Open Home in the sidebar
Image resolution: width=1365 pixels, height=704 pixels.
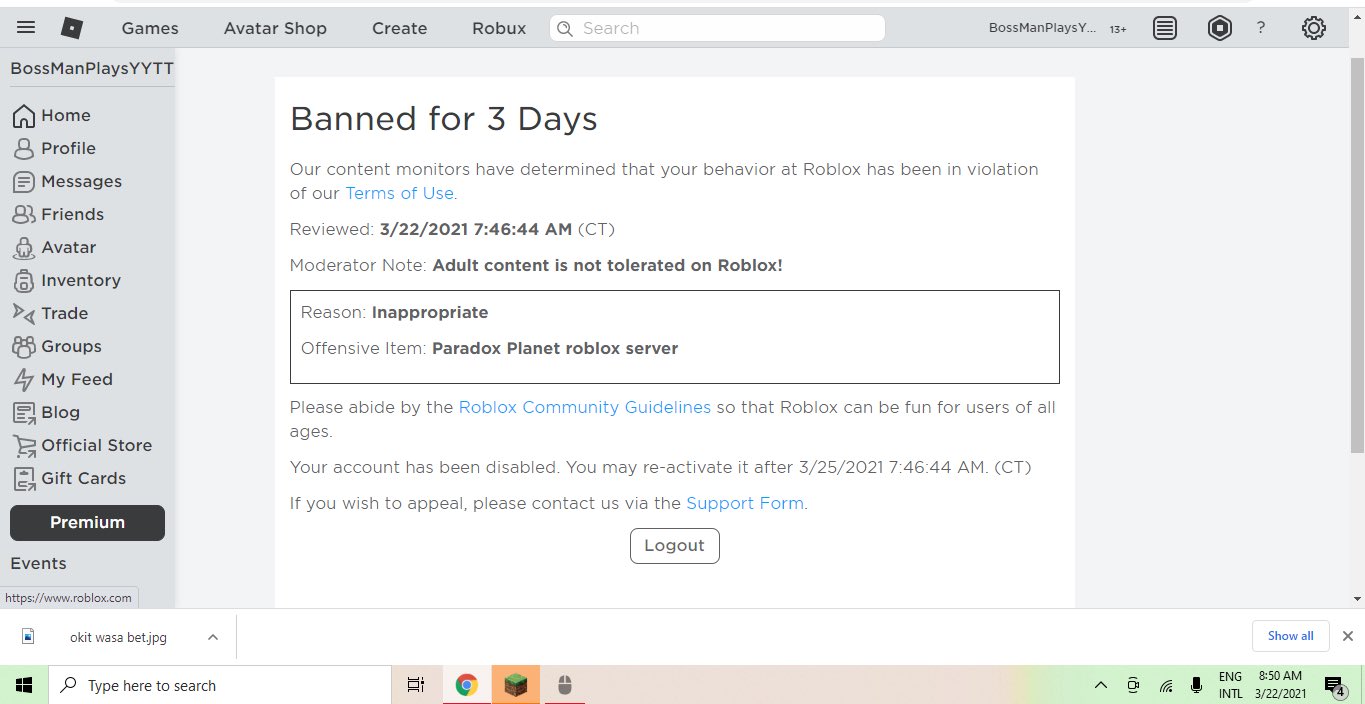coord(66,116)
